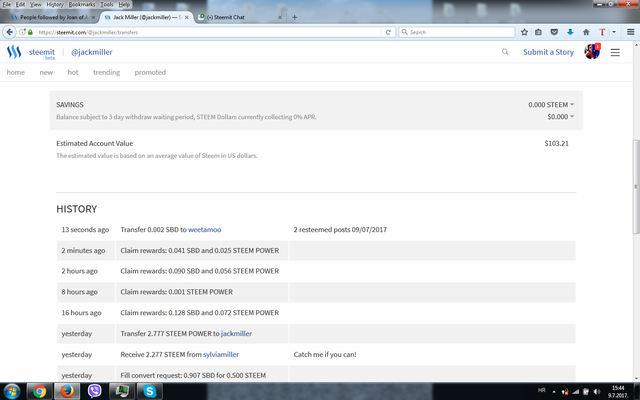Open the Tools menu
This screenshot has height=400, width=640.
[107, 4]
